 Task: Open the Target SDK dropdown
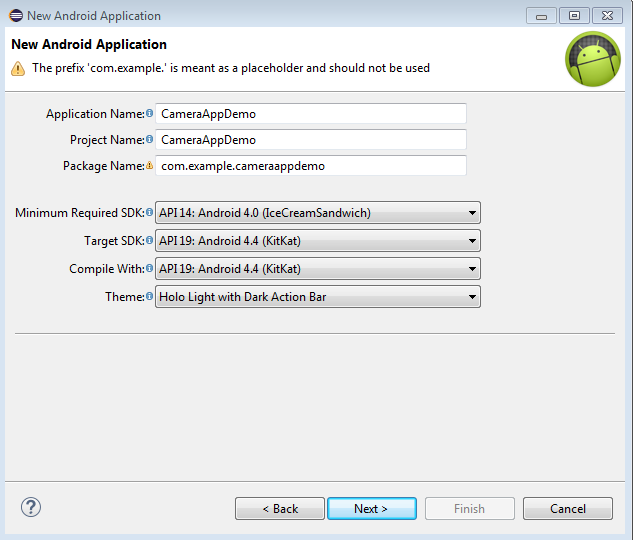[x=318, y=241]
